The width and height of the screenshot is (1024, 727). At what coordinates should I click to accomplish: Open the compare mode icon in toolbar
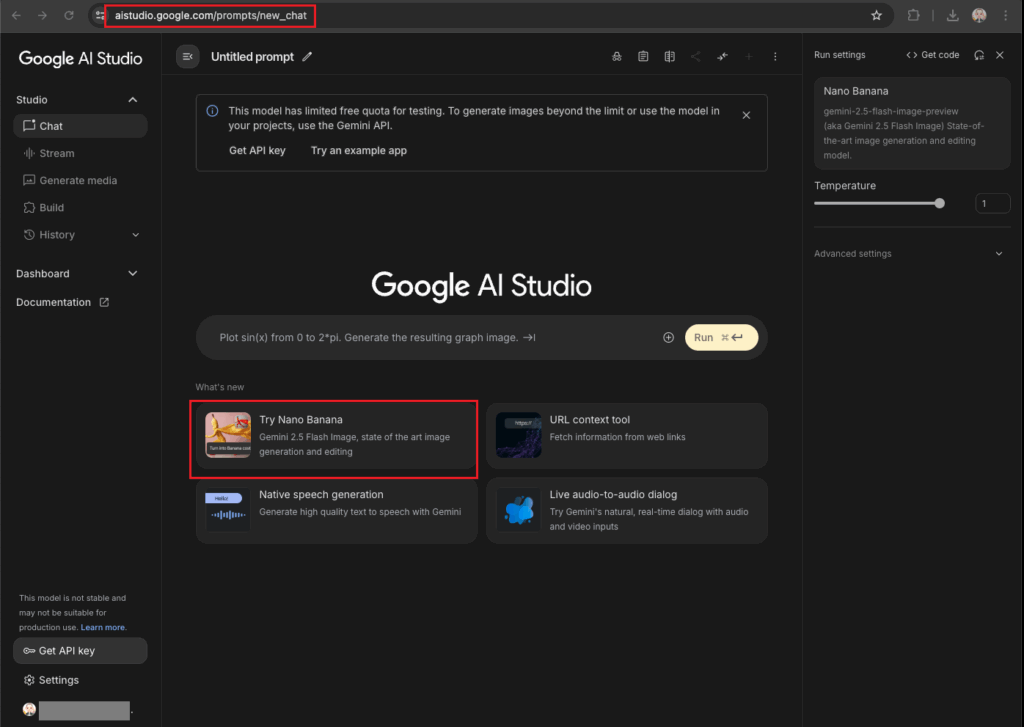pyautogui.click(x=670, y=57)
